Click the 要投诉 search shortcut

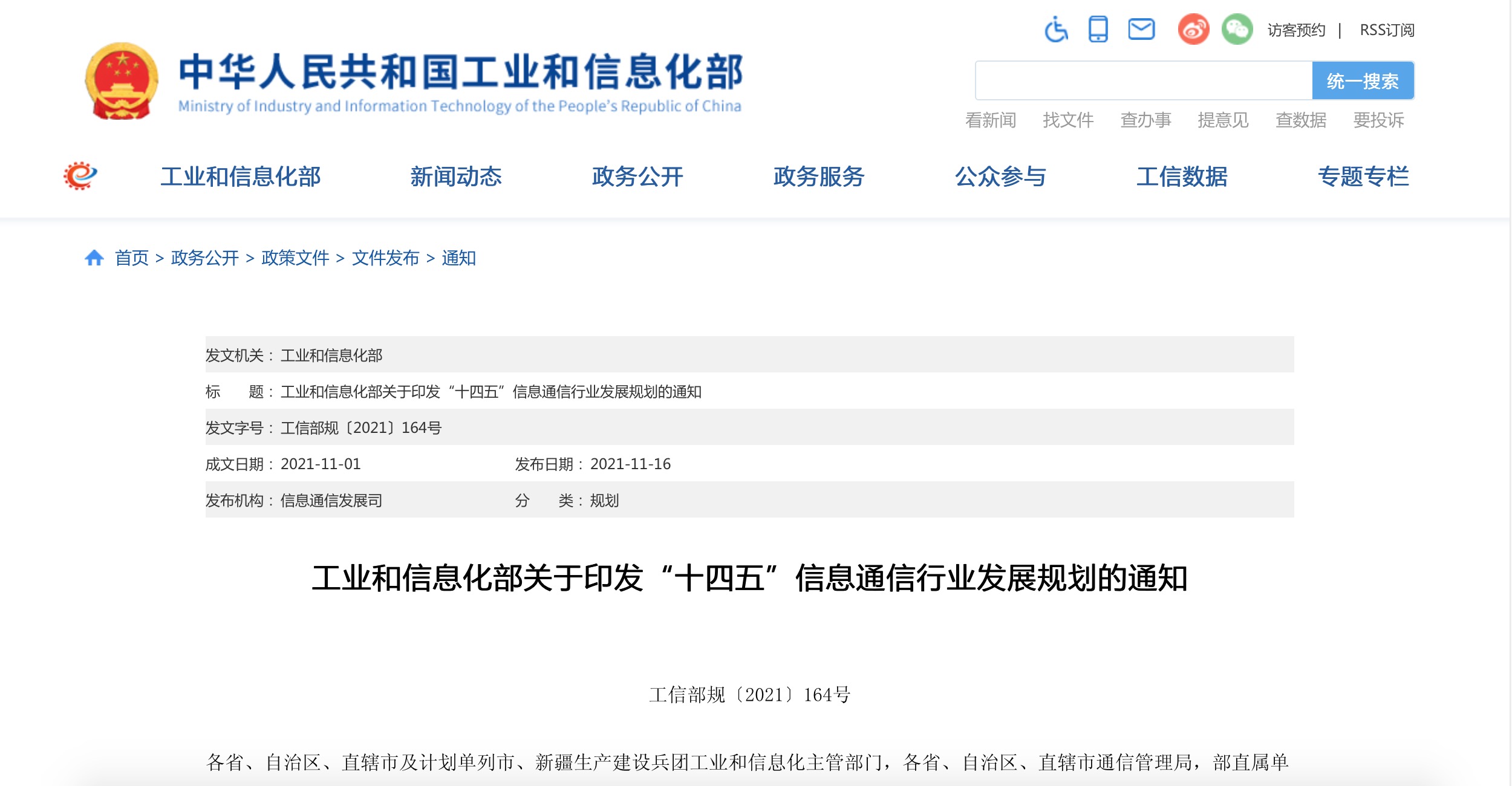(x=1378, y=120)
